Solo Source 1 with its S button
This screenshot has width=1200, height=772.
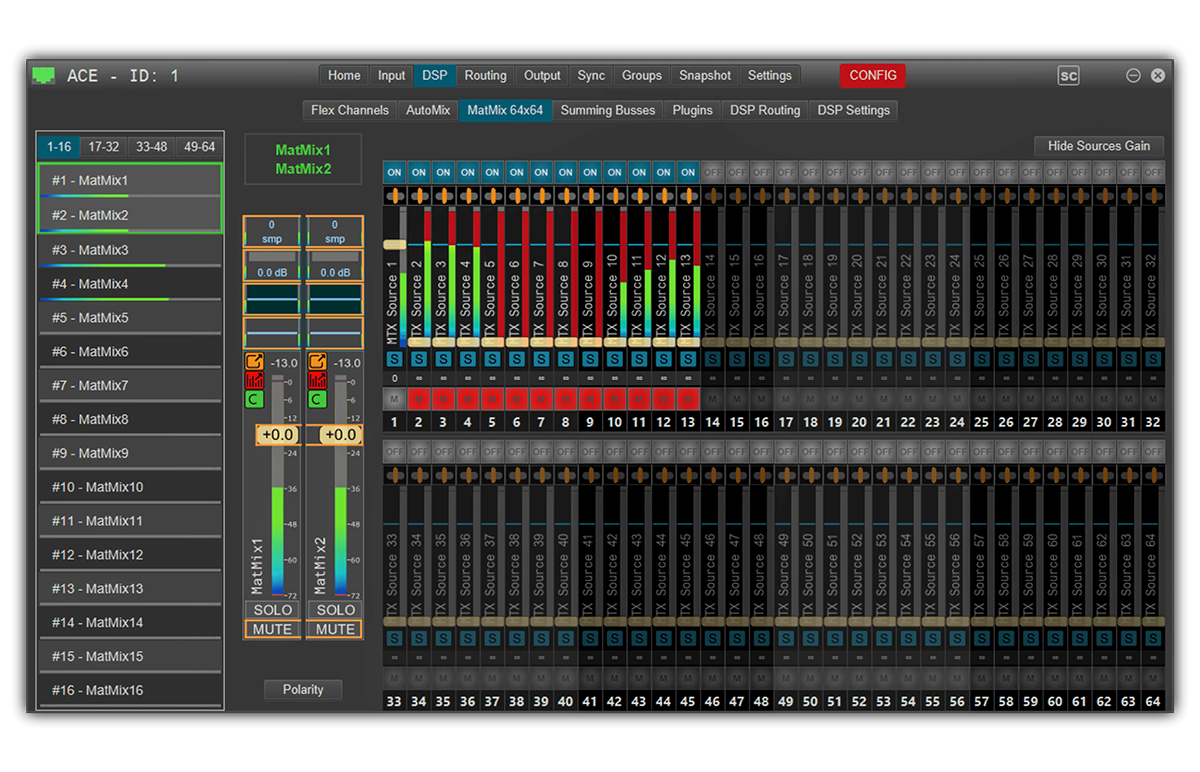click(394, 358)
